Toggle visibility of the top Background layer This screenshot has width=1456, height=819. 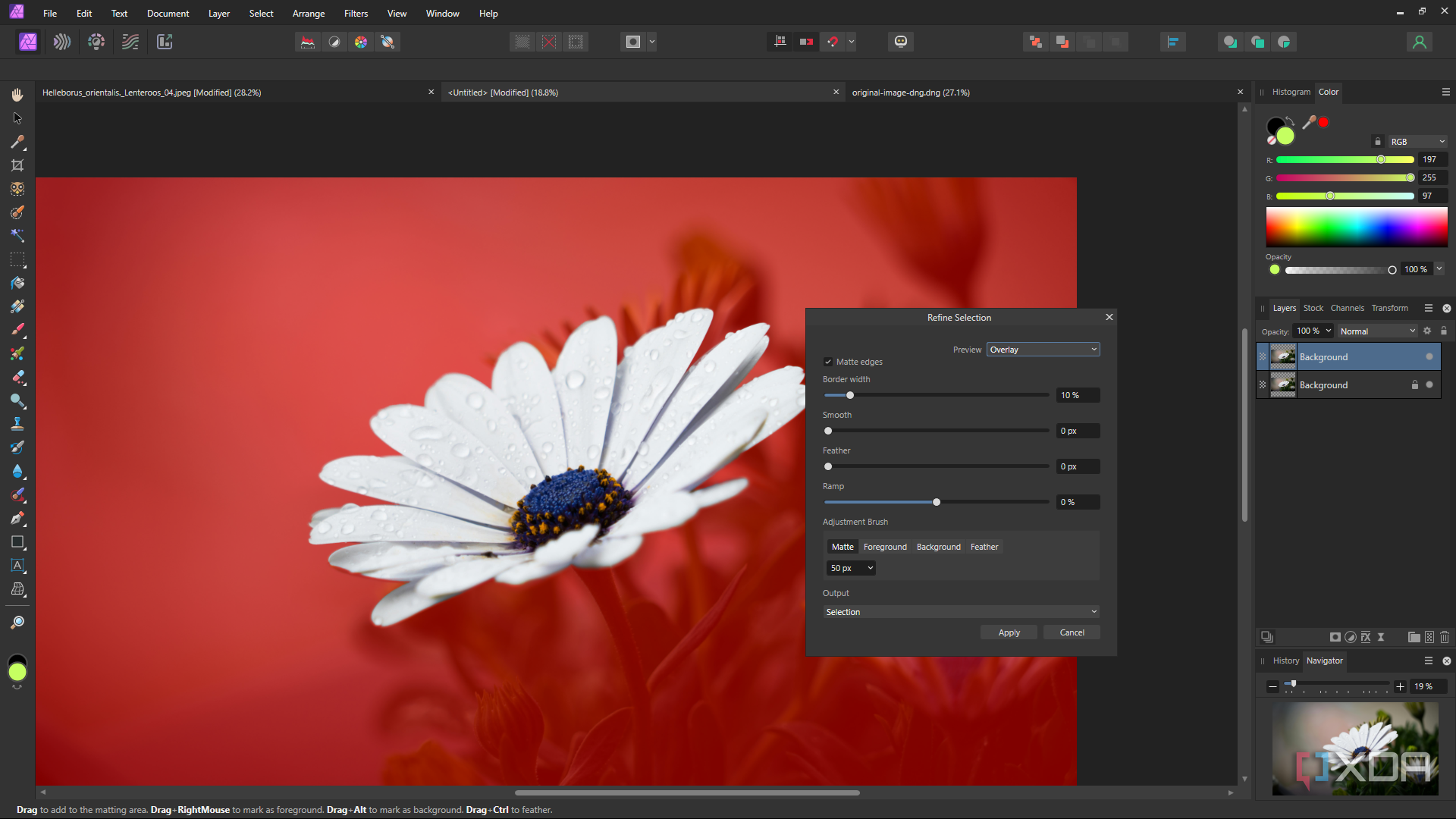click(1429, 357)
